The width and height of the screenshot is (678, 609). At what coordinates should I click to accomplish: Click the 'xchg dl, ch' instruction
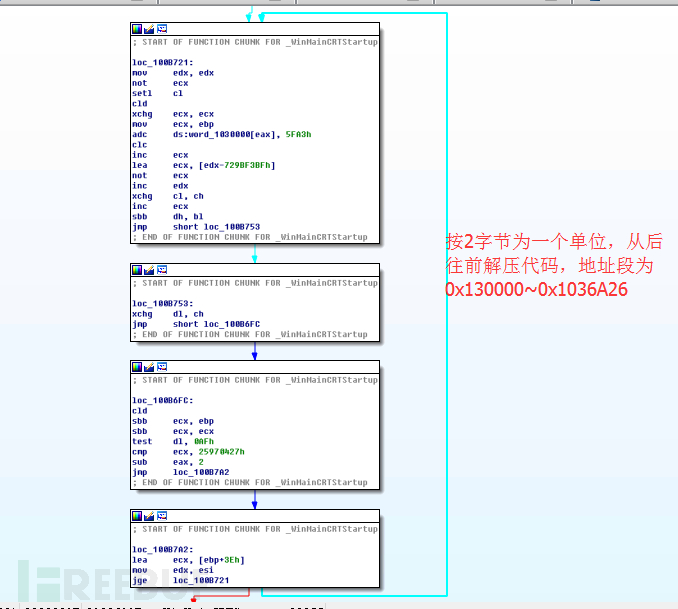(168, 314)
